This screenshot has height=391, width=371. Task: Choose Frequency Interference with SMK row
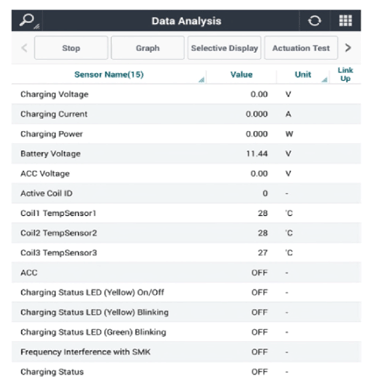(186, 352)
